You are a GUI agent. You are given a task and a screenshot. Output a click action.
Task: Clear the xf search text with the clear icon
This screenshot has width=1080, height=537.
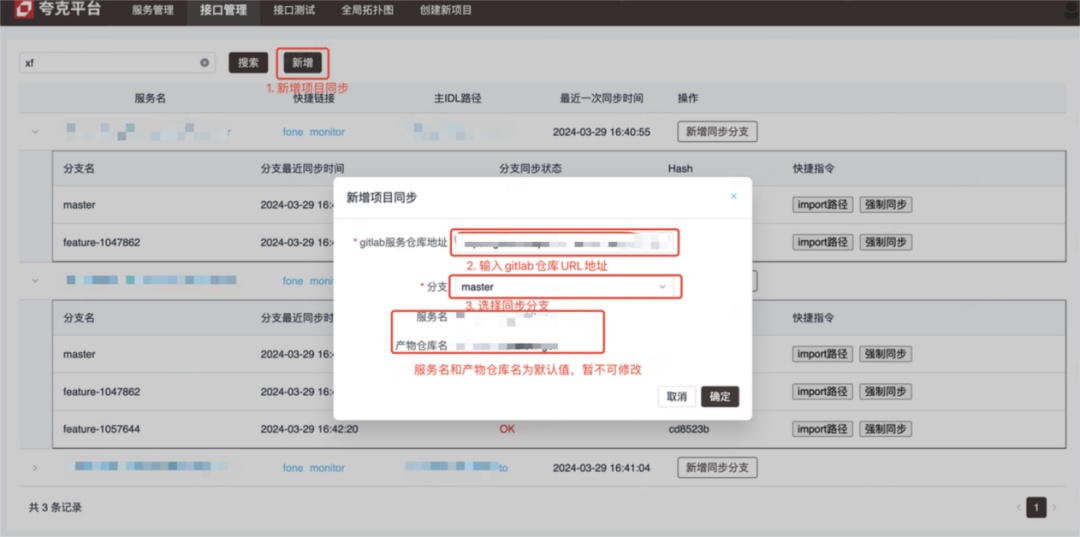tap(205, 63)
